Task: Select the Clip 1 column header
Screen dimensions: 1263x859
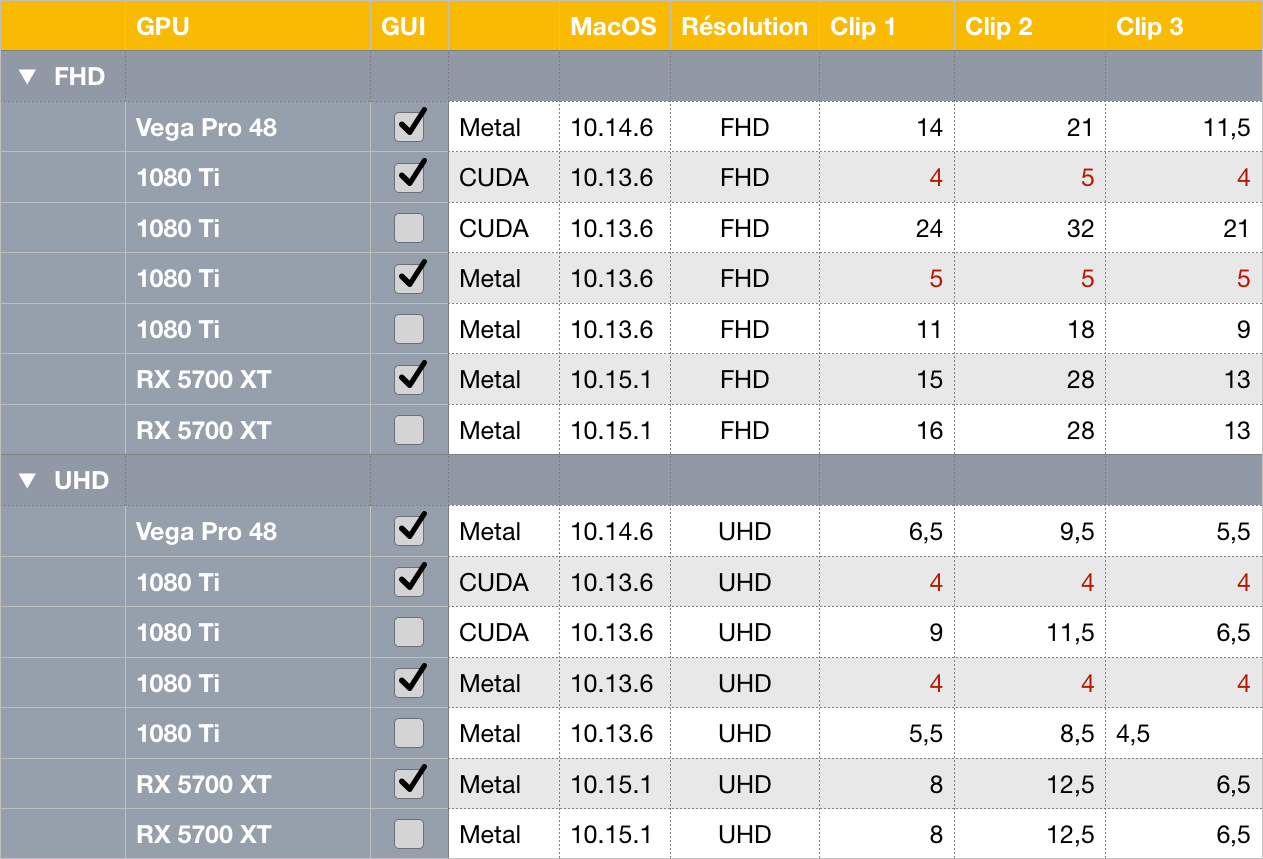Action: click(863, 26)
